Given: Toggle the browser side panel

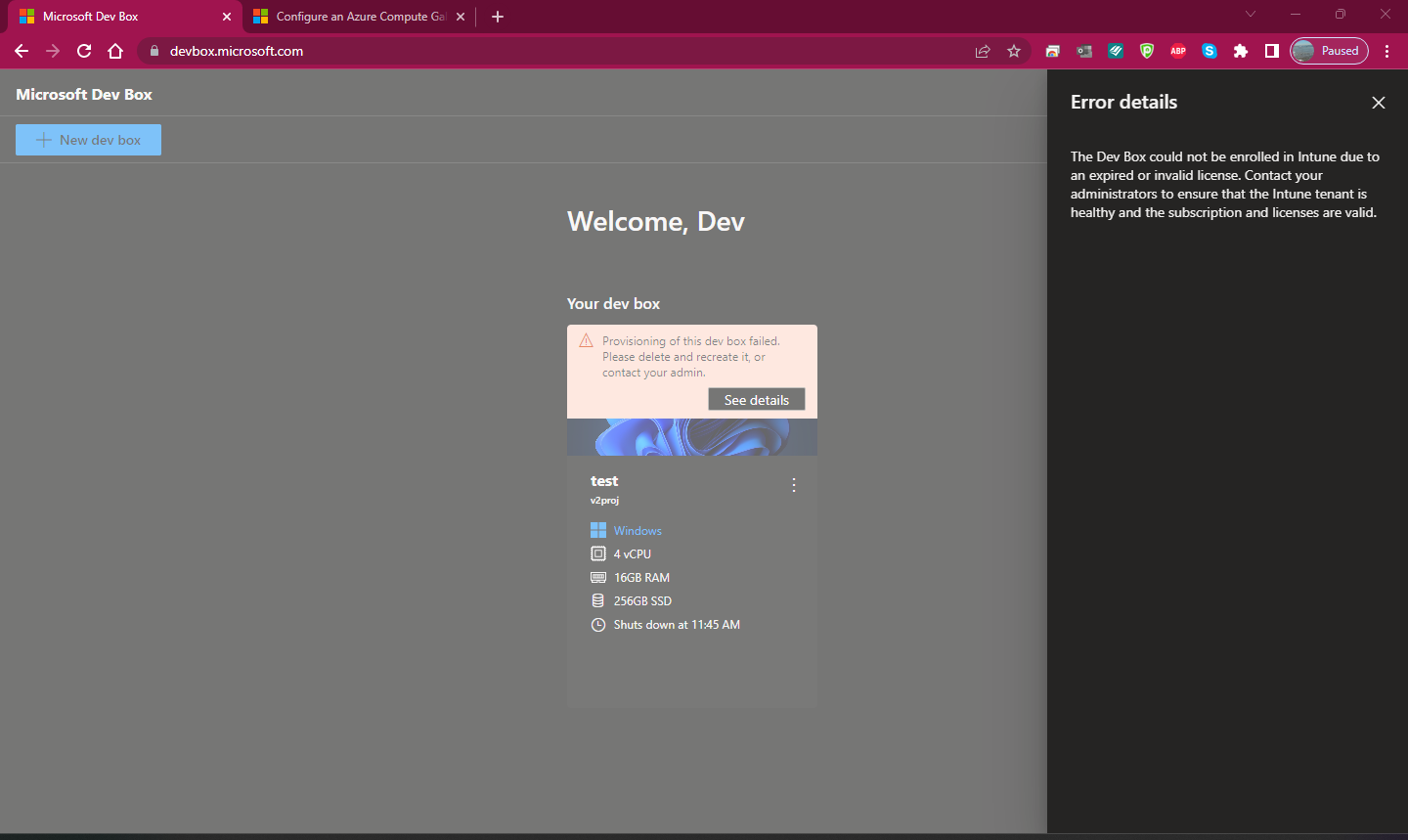Looking at the screenshot, I should [1272, 51].
